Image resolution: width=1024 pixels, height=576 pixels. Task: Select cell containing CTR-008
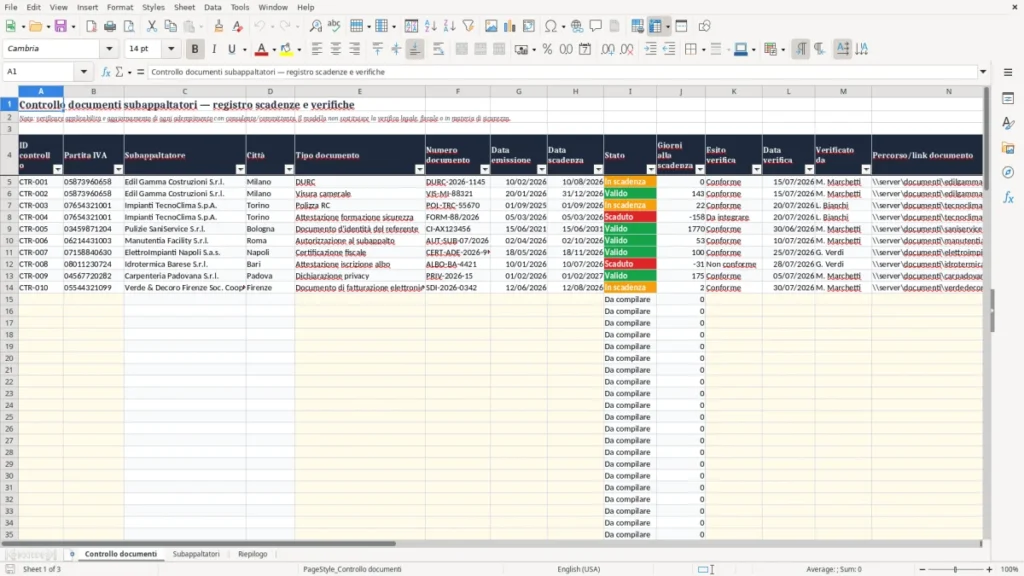tap(40, 264)
